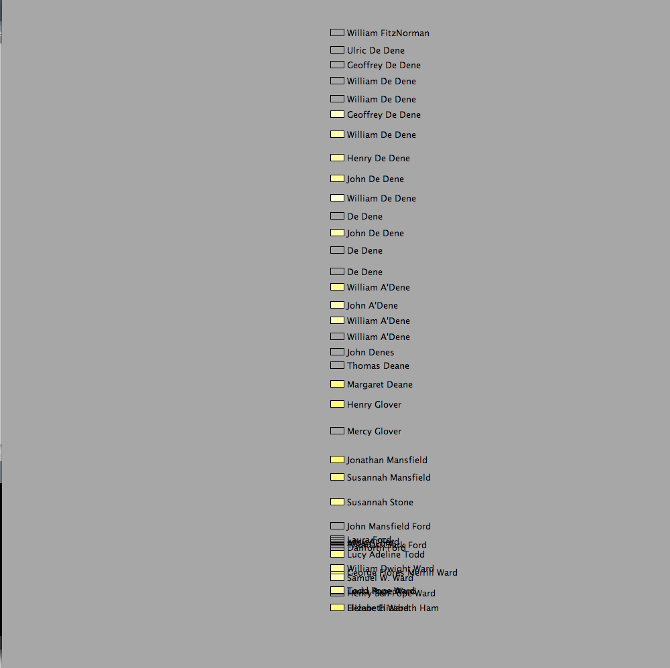
Task: Select the William FitzNorman name label
Action: coord(388,33)
